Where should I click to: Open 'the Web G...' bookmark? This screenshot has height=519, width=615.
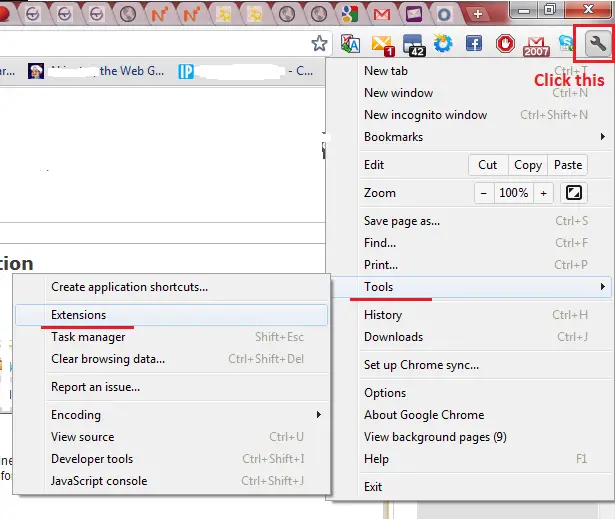(96, 71)
